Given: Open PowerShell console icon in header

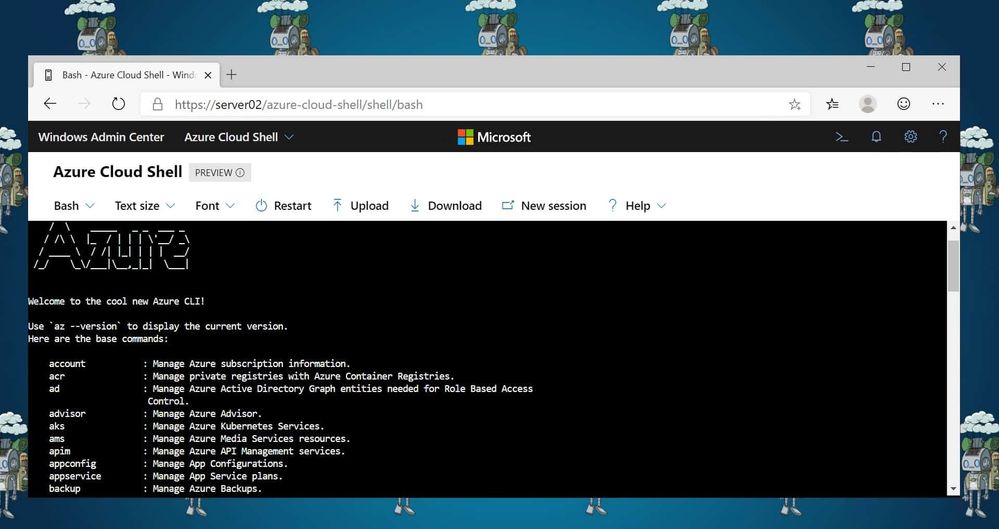Looking at the screenshot, I should 842,137.
